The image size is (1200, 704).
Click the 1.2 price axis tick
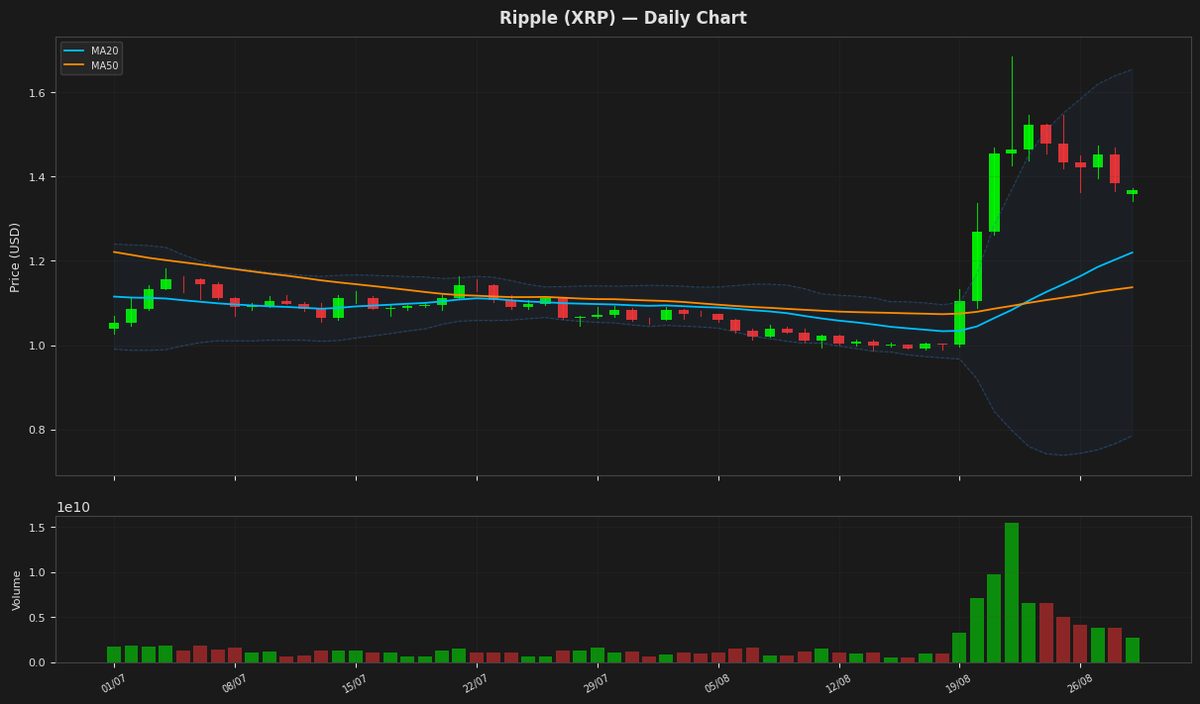[38, 262]
